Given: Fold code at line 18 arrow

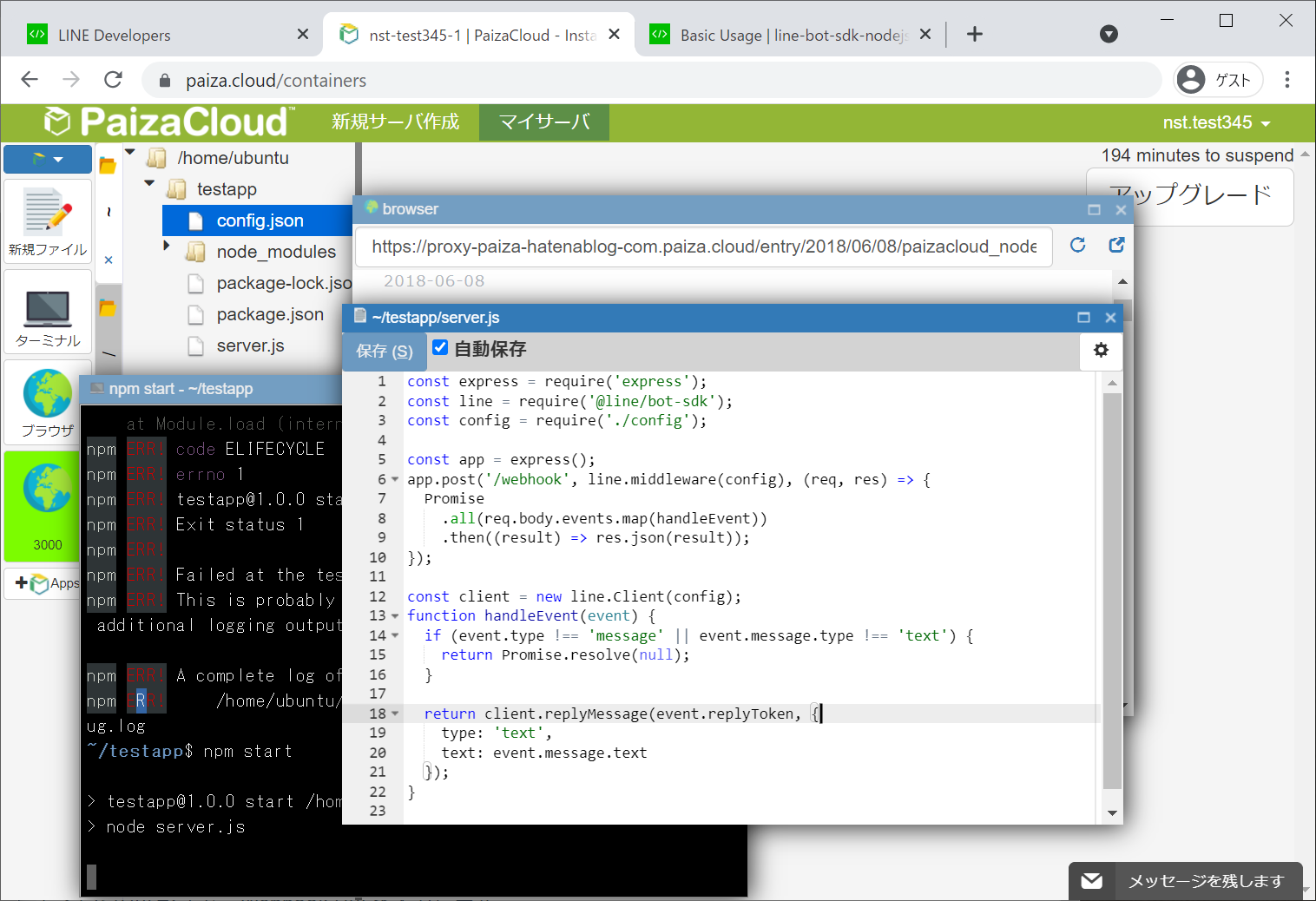Looking at the screenshot, I should pos(395,714).
